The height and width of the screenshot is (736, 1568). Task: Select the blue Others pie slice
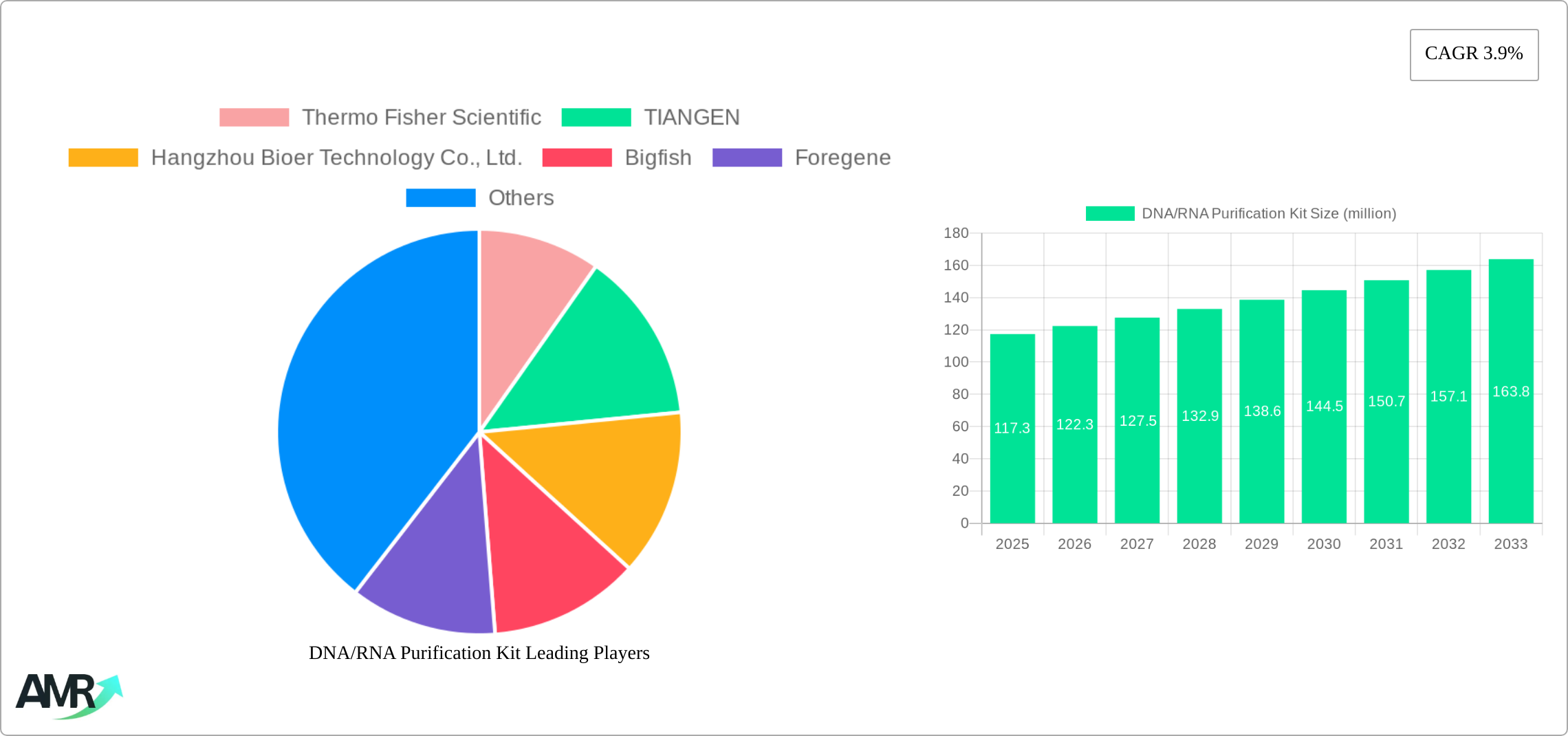click(371, 413)
